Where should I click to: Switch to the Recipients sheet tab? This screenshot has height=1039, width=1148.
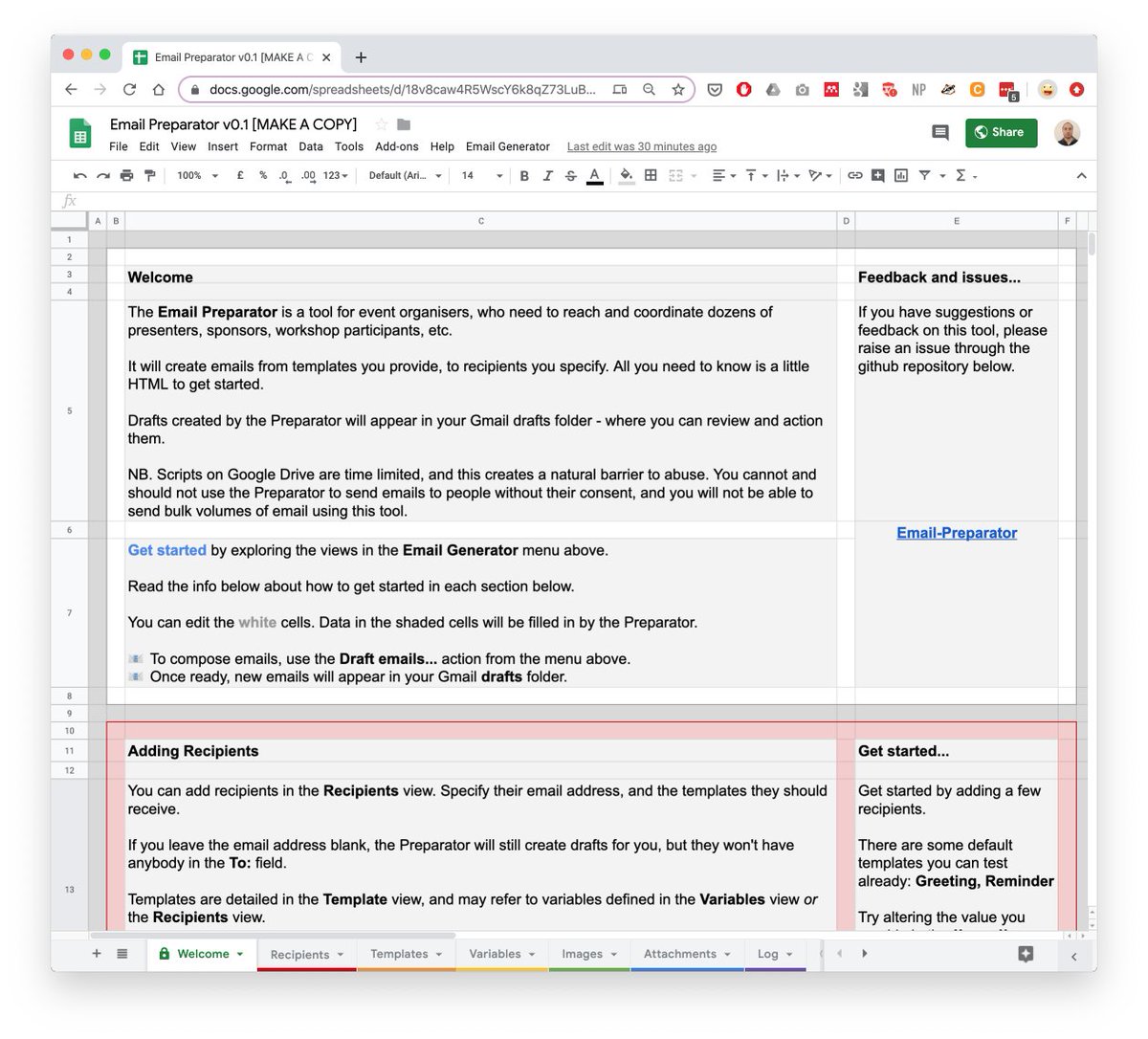tap(307, 954)
